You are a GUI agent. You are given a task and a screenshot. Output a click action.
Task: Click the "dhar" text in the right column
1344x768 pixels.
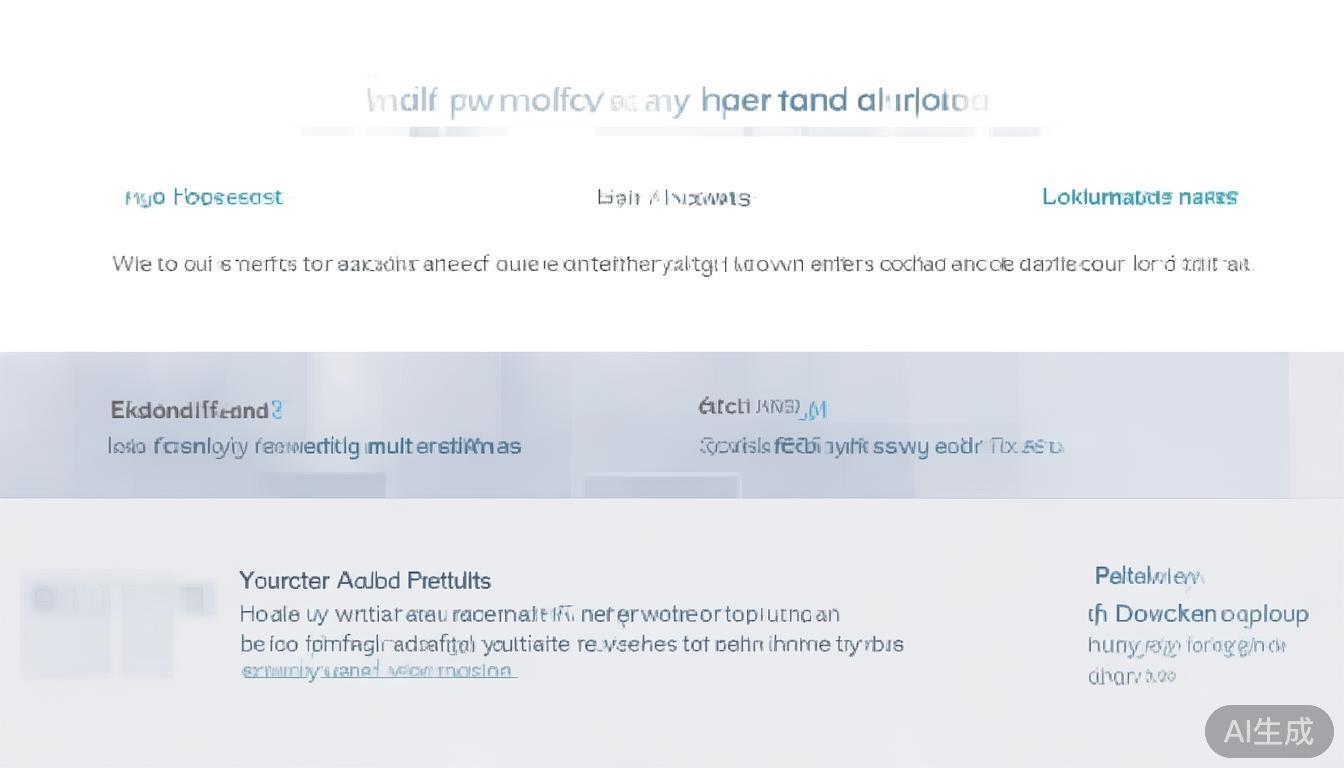pos(1130,676)
